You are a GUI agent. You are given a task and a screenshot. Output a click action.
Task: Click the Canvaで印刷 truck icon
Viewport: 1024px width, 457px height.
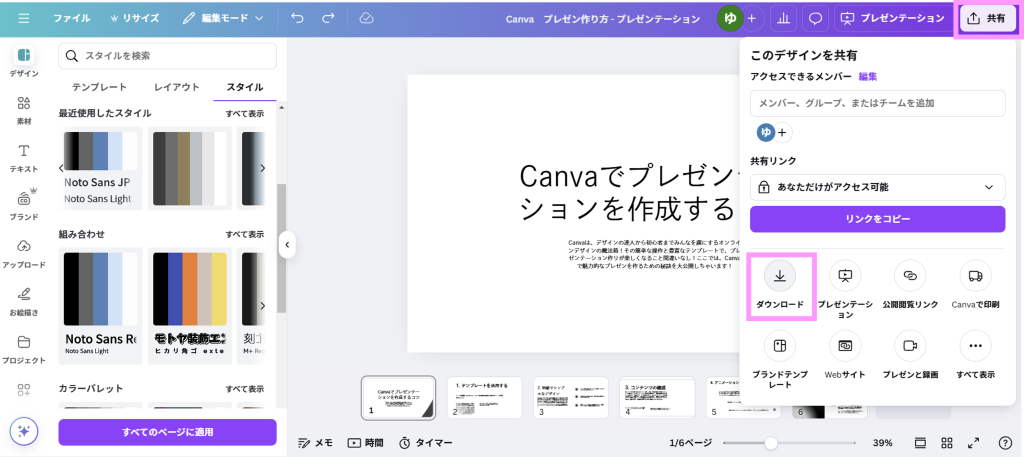pos(975,275)
